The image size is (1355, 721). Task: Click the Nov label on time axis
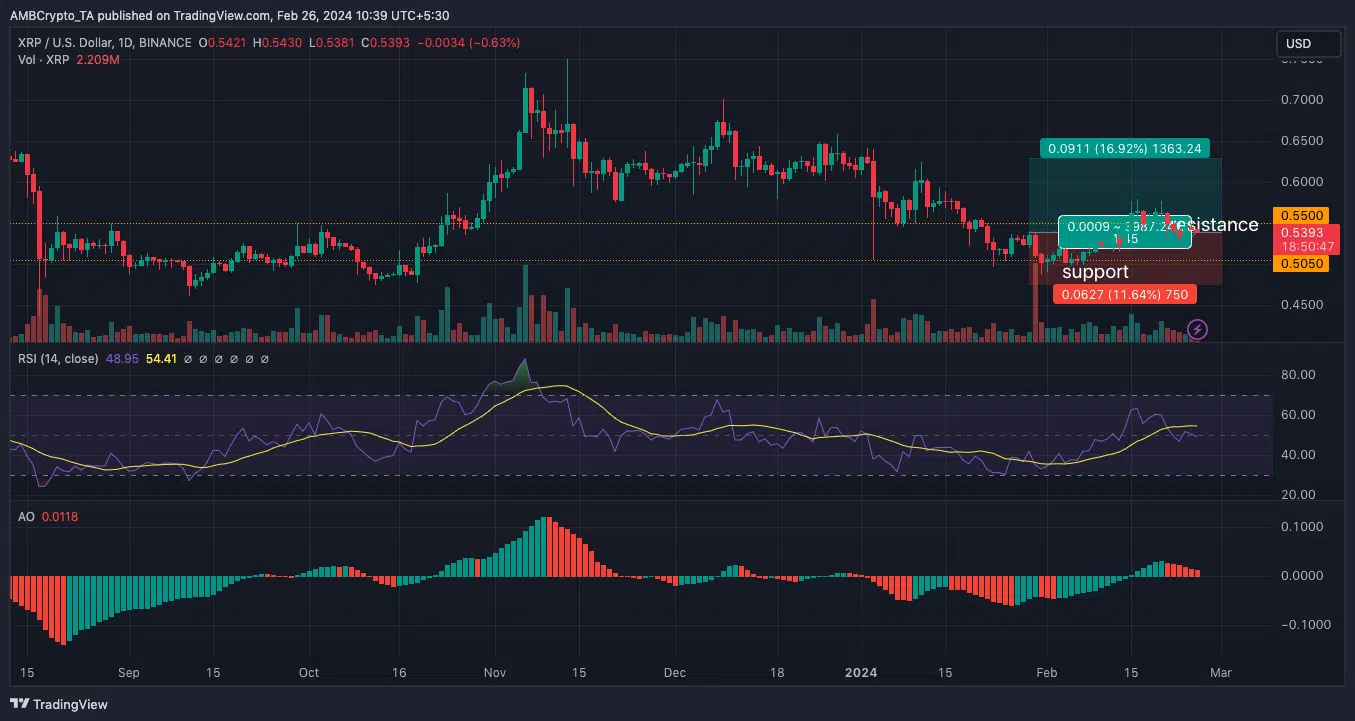(x=495, y=673)
